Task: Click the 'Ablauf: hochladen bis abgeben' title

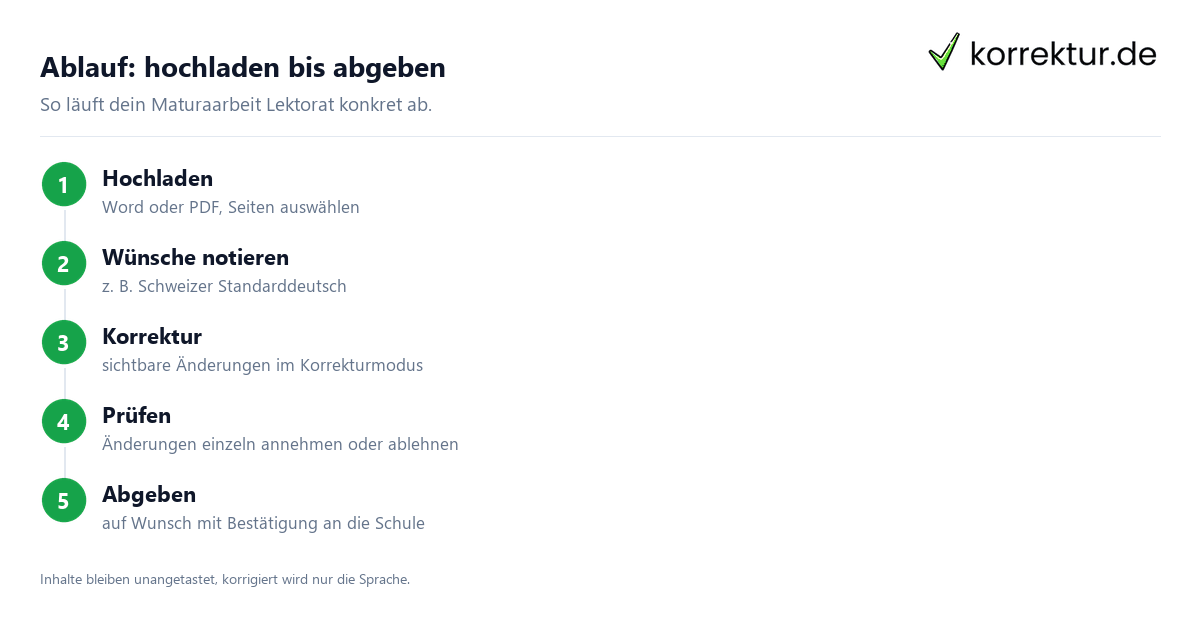Action: coord(243,68)
